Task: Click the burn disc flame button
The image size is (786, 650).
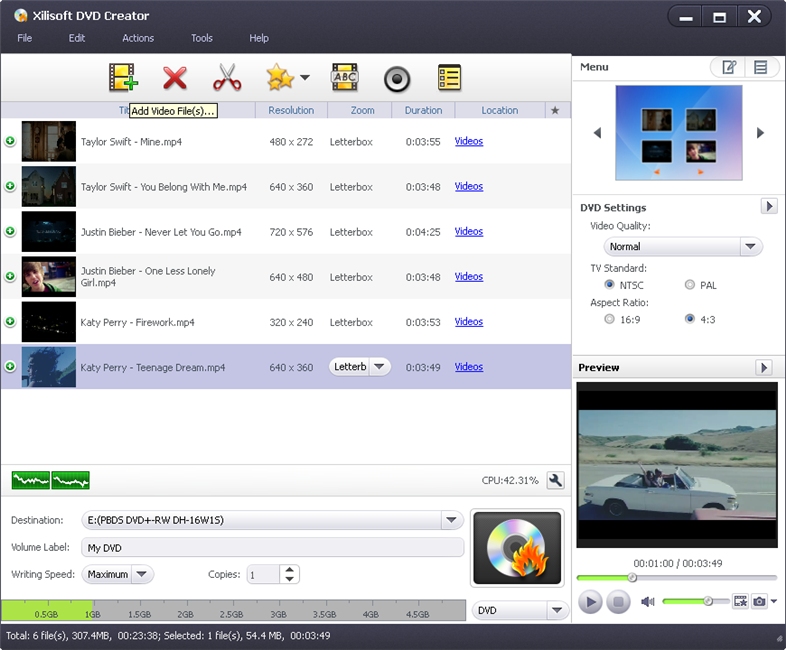Action: (x=516, y=547)
